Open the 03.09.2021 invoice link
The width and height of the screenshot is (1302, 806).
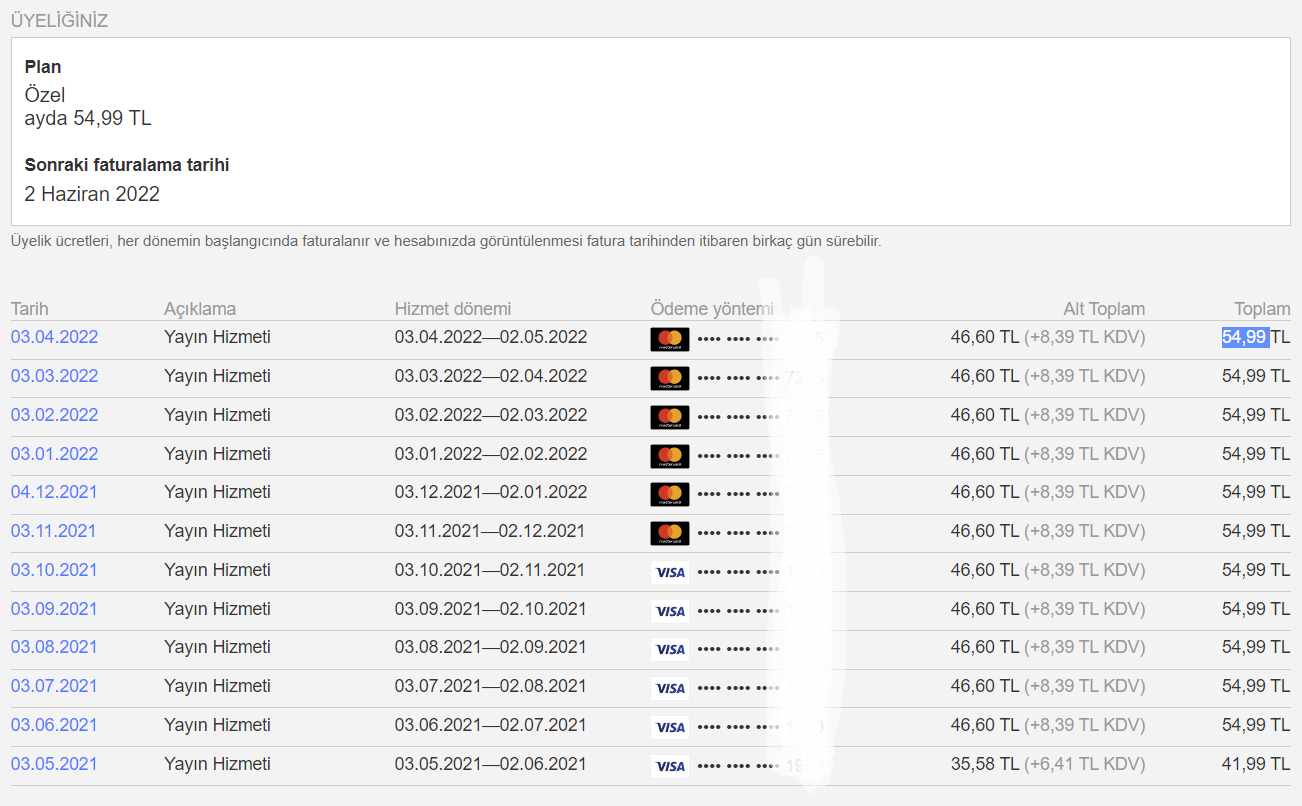tap(54, 609)
